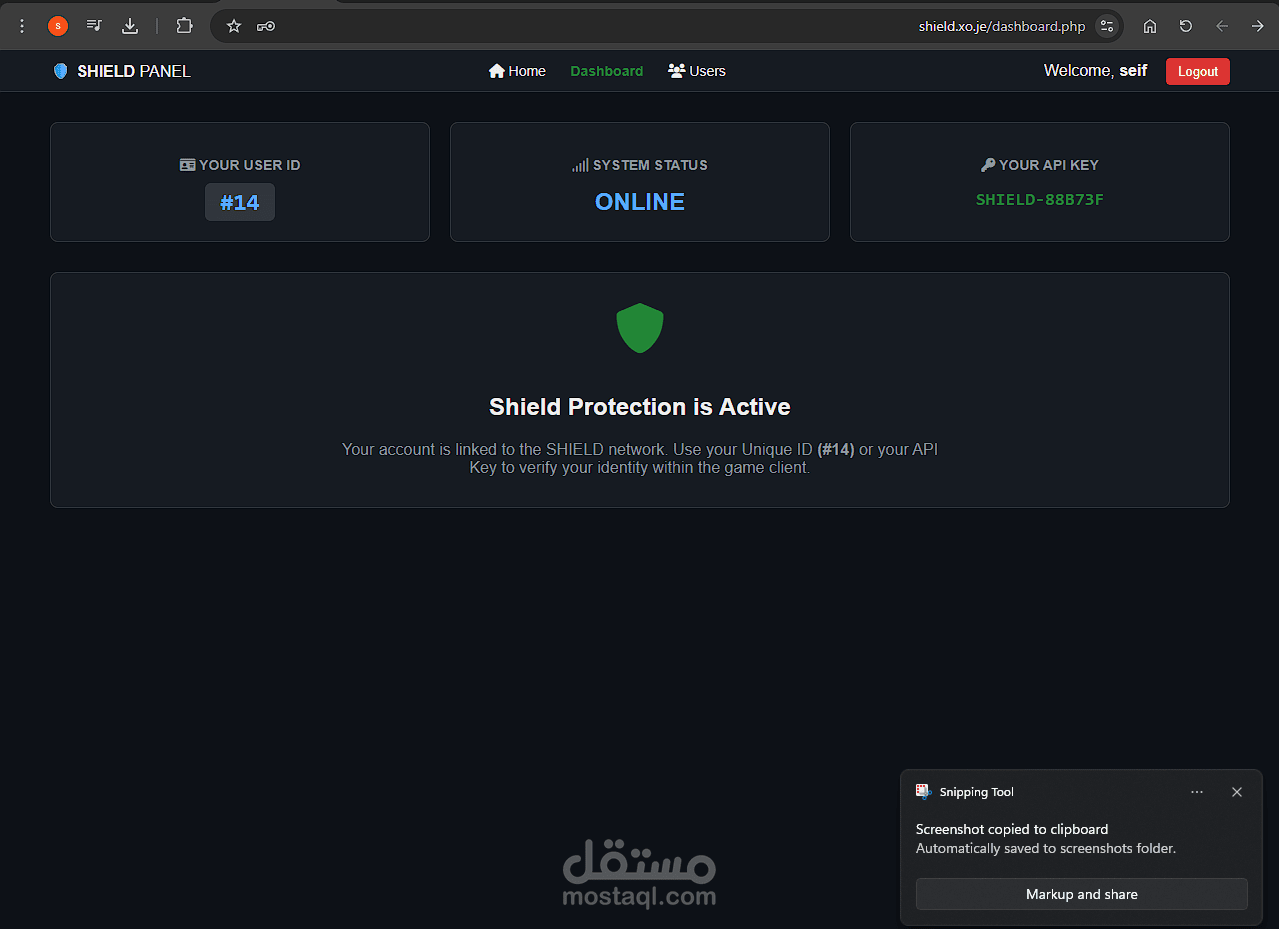This screenshot has width=1279, height=929.
Task: Reload the page
Action: [1186, 26]
